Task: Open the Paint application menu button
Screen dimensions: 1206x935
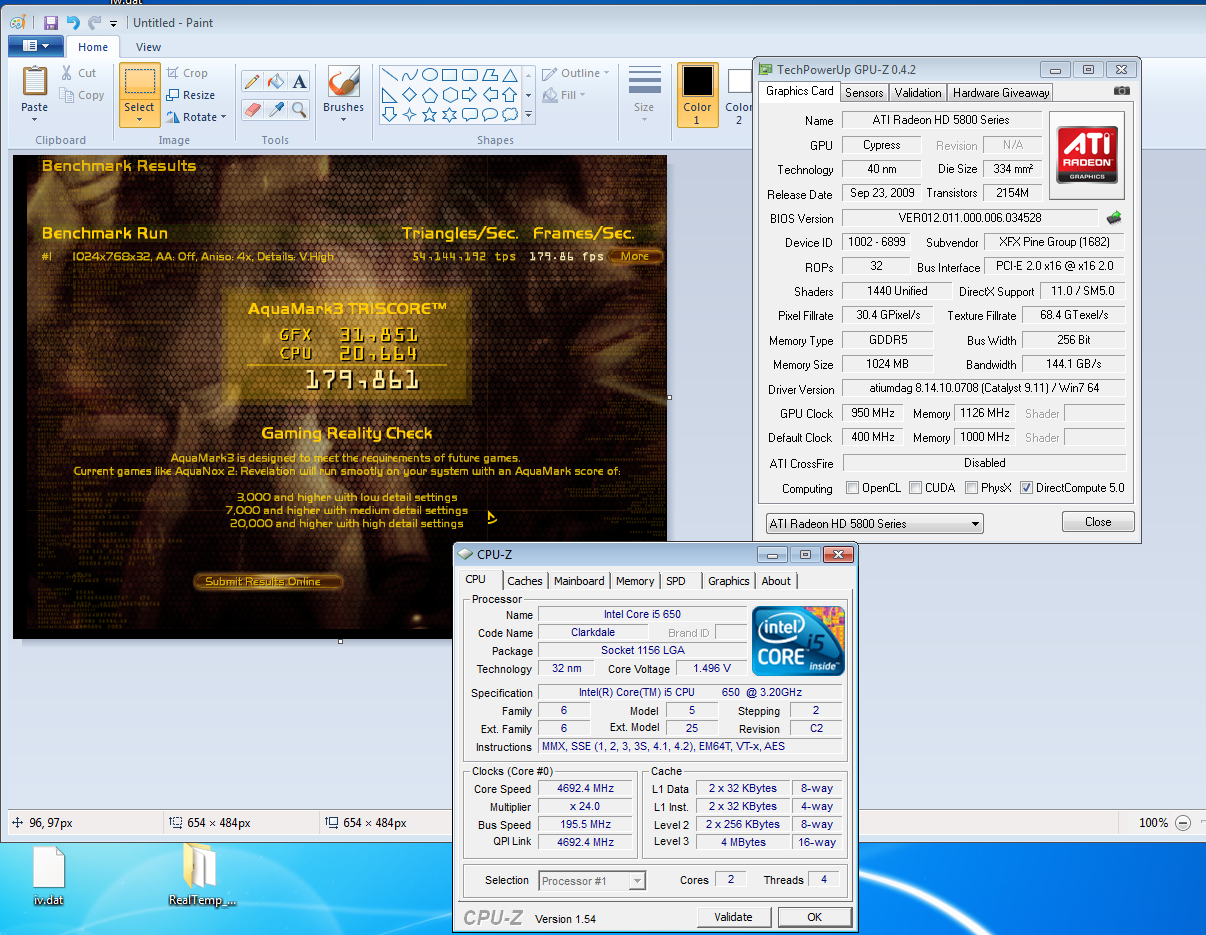Action: (x=36, y=46)
